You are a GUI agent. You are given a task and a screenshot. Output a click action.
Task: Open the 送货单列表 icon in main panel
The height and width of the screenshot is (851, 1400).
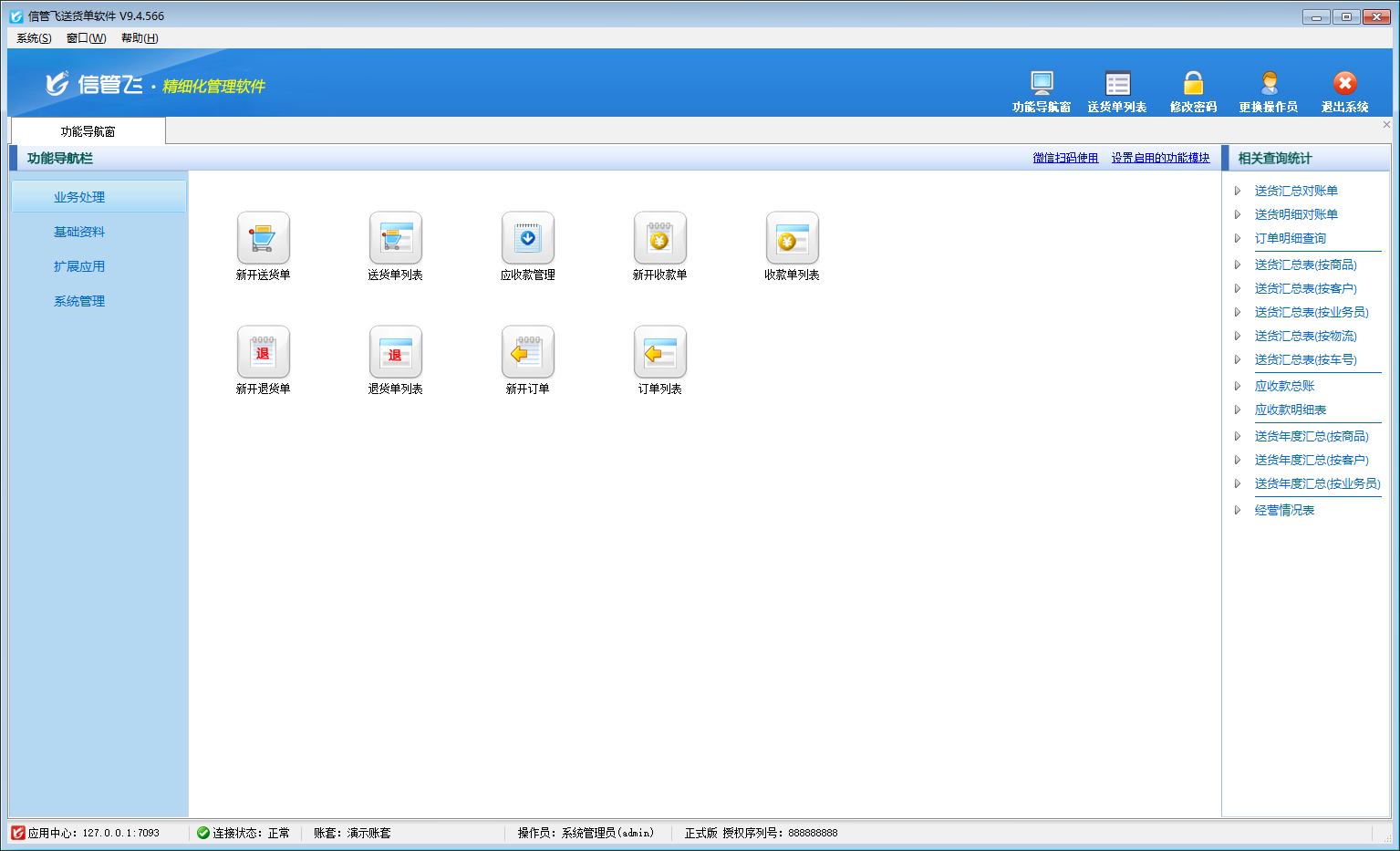click(x=395, y=238)
